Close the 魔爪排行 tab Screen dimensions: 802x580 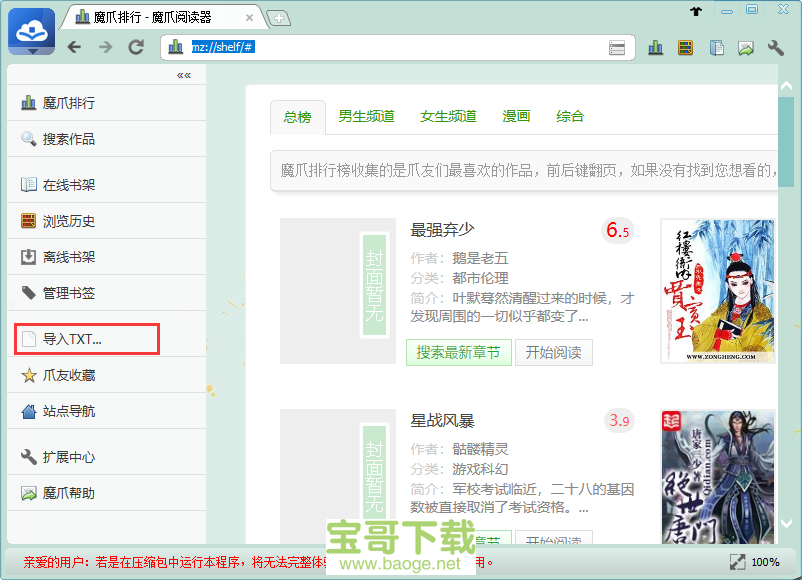click(249, 18)
